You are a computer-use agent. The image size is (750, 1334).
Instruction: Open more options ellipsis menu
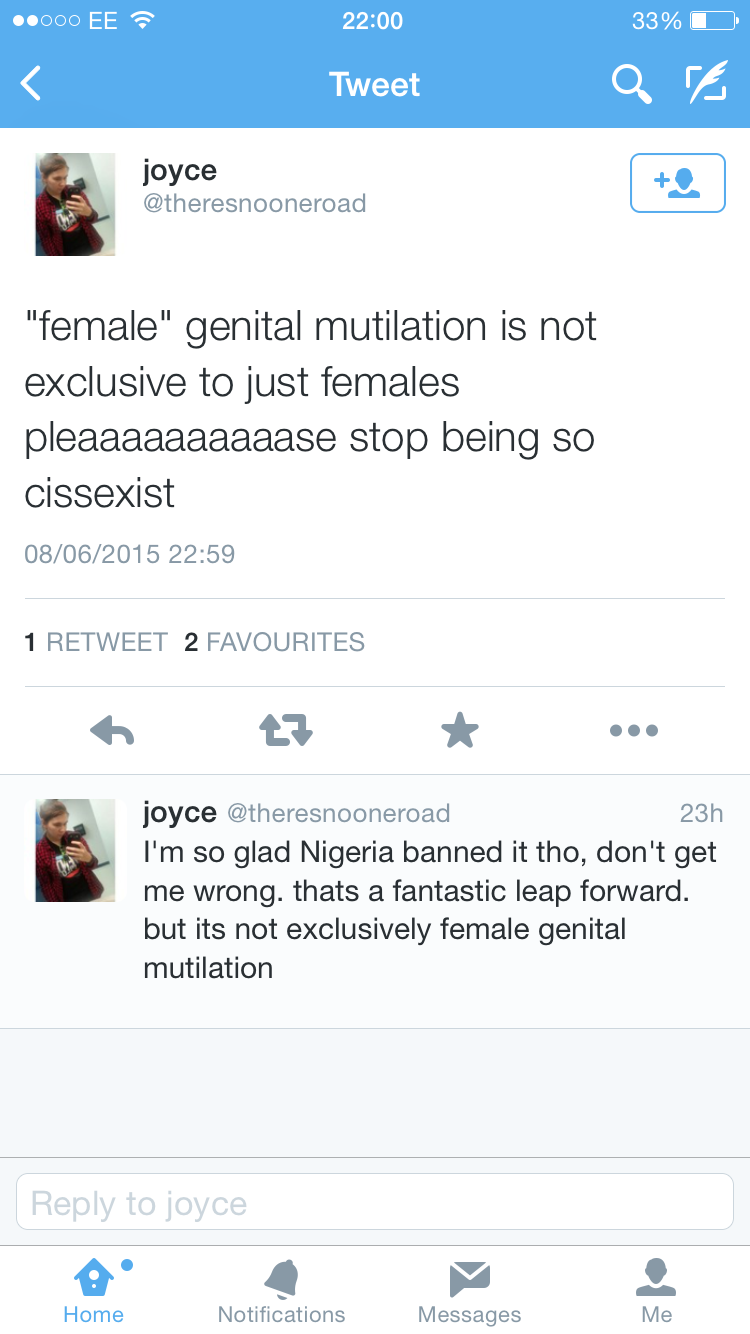634,731
